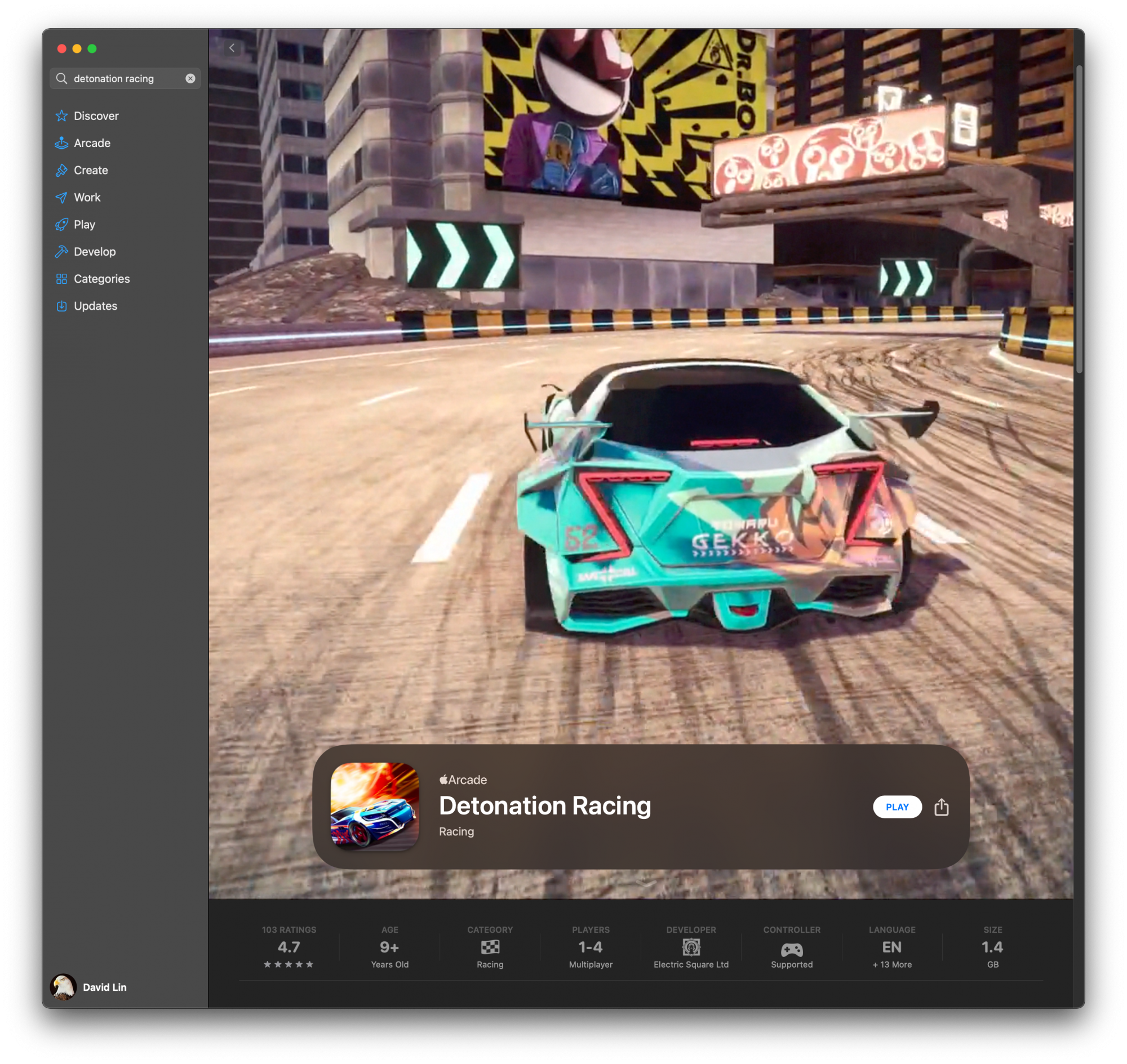Viewport: 1127px width, 1064px height.
Task: Open the Develop section
Action: pos(125,252)
